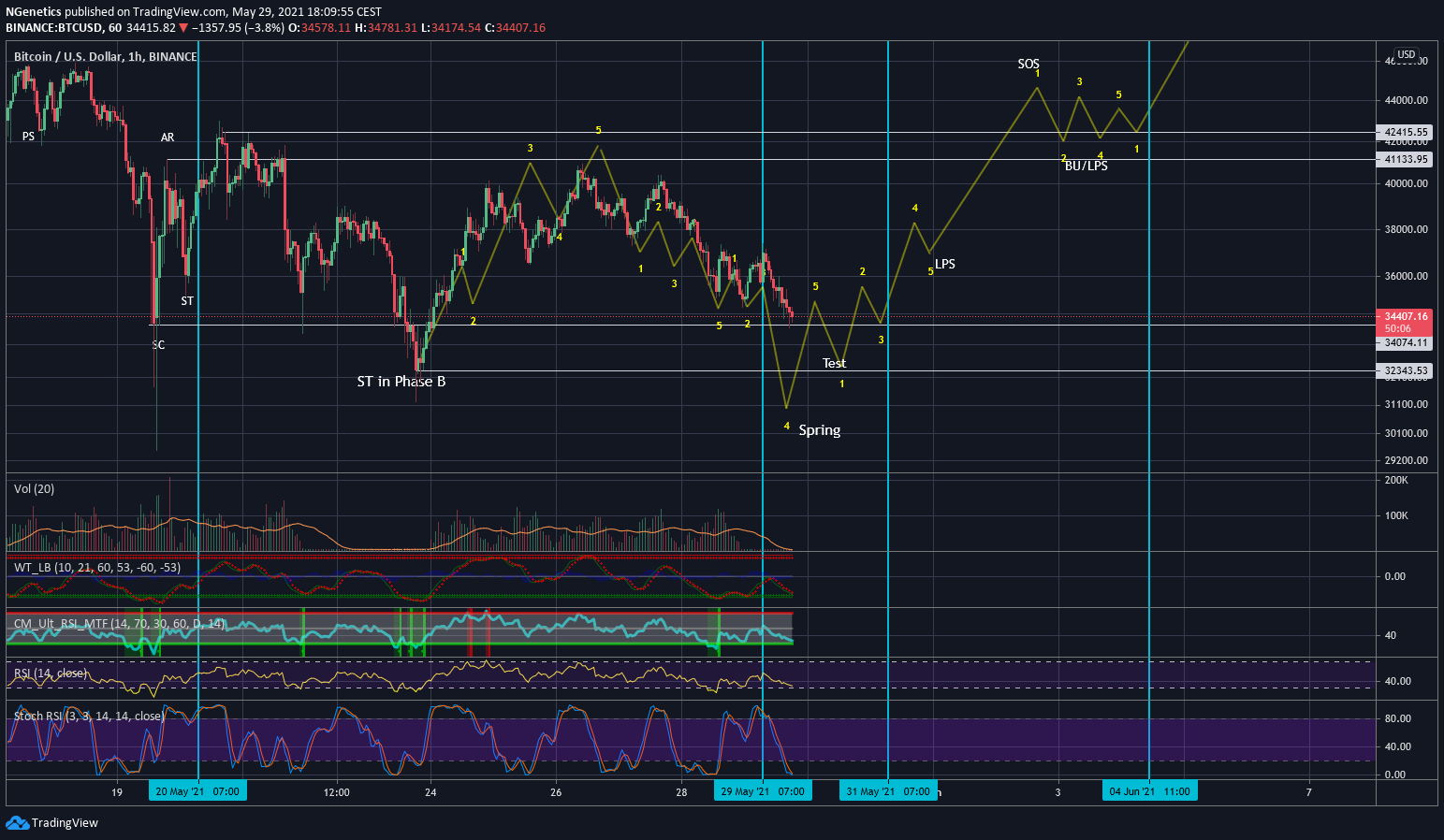Select the 31 May '21 07:00 date marker
The height and width of the screenshot is (840, 1444).
[888, 791]
